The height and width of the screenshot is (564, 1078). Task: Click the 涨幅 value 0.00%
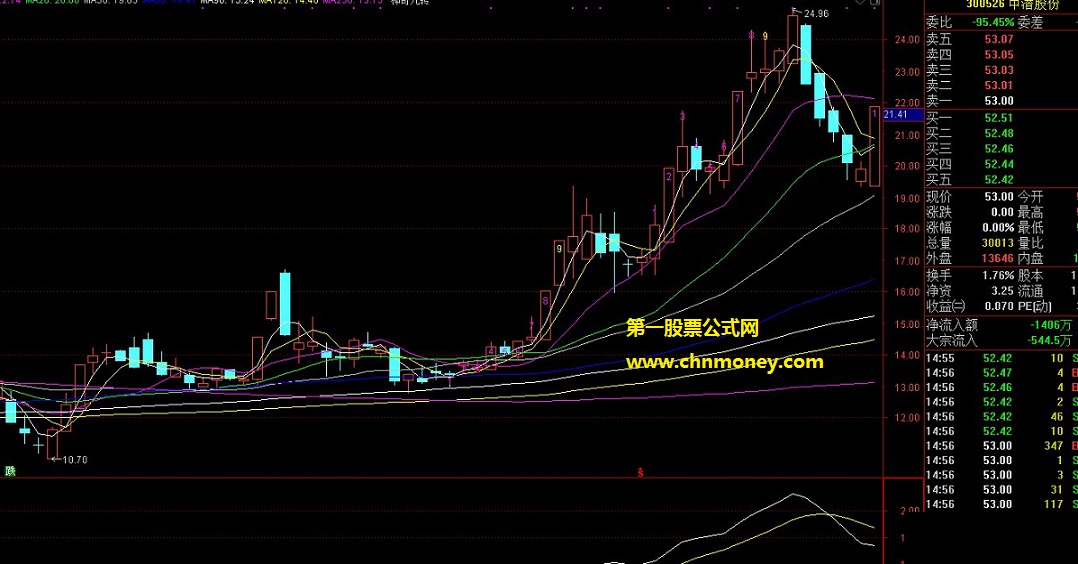(x=998, y=228)
